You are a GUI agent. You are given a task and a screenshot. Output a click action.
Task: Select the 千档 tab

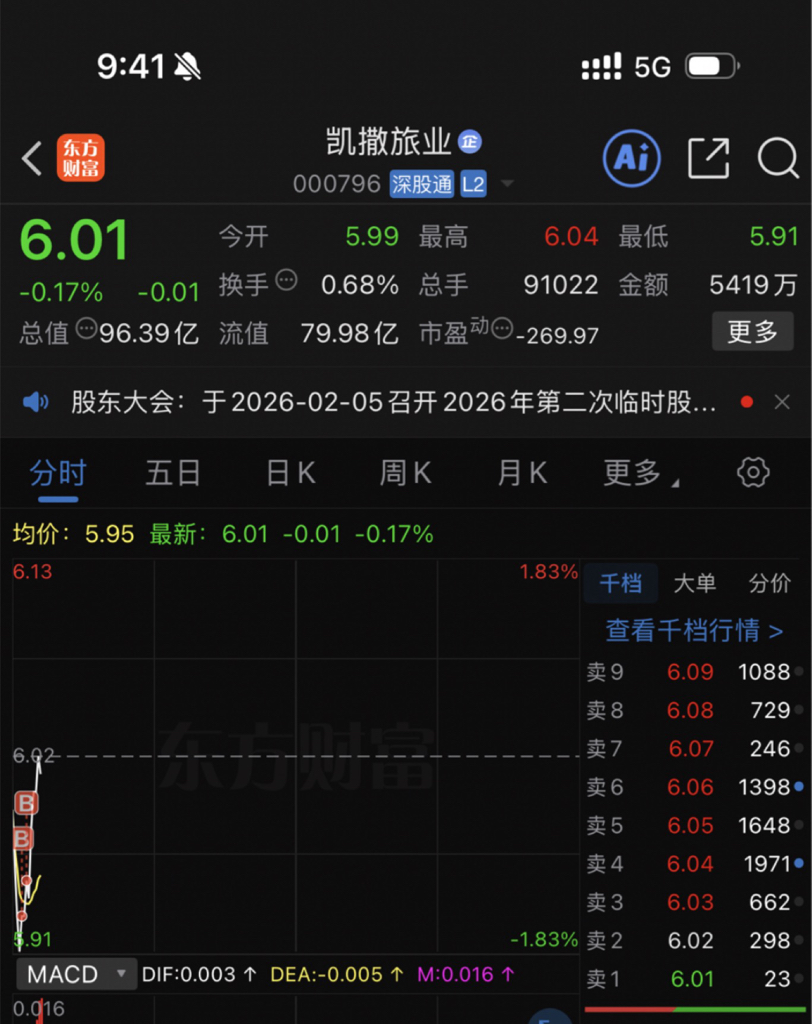click(x=621, y=583)
